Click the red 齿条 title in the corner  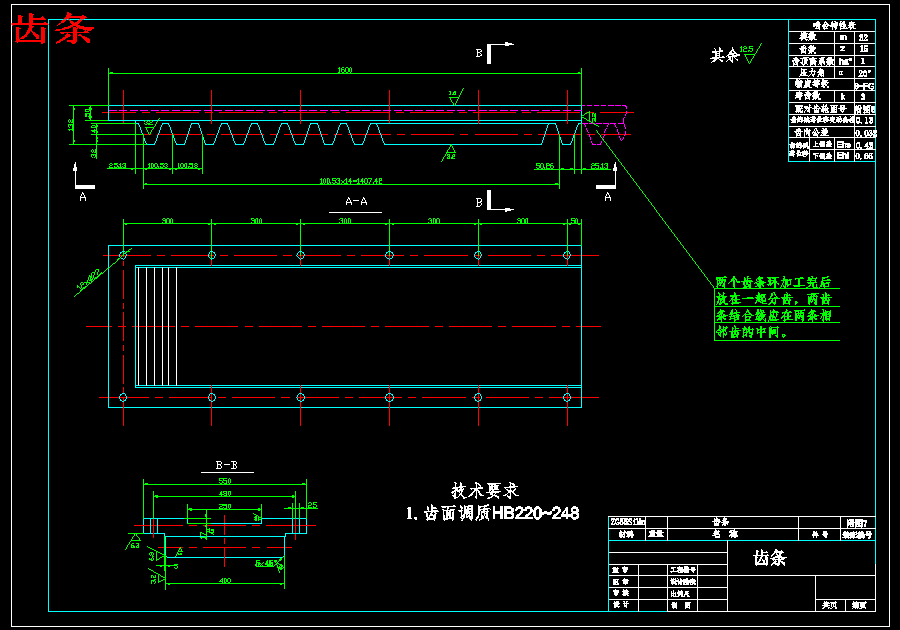click(53, 29)
